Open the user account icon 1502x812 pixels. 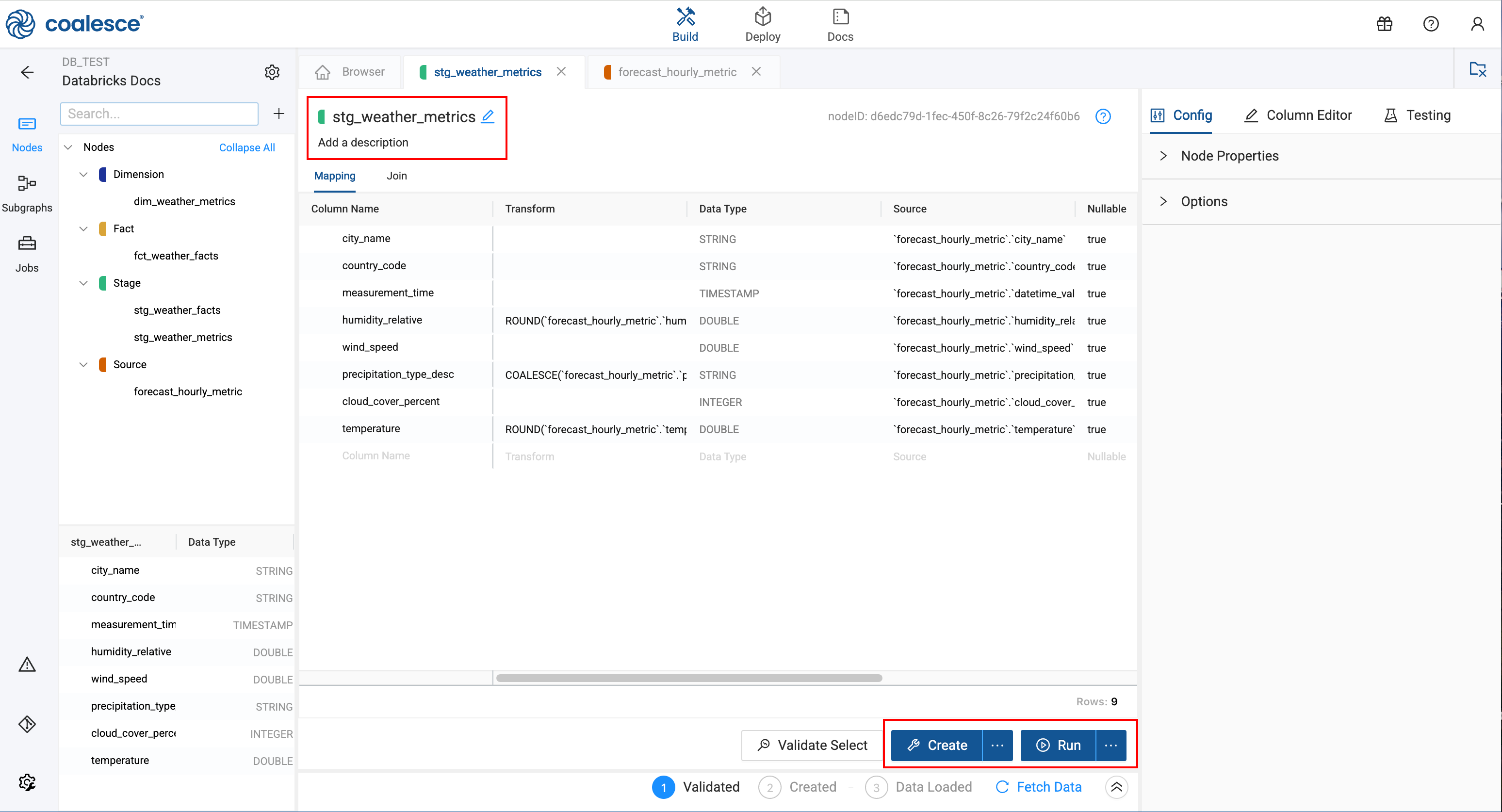[x=1478, y=24]
